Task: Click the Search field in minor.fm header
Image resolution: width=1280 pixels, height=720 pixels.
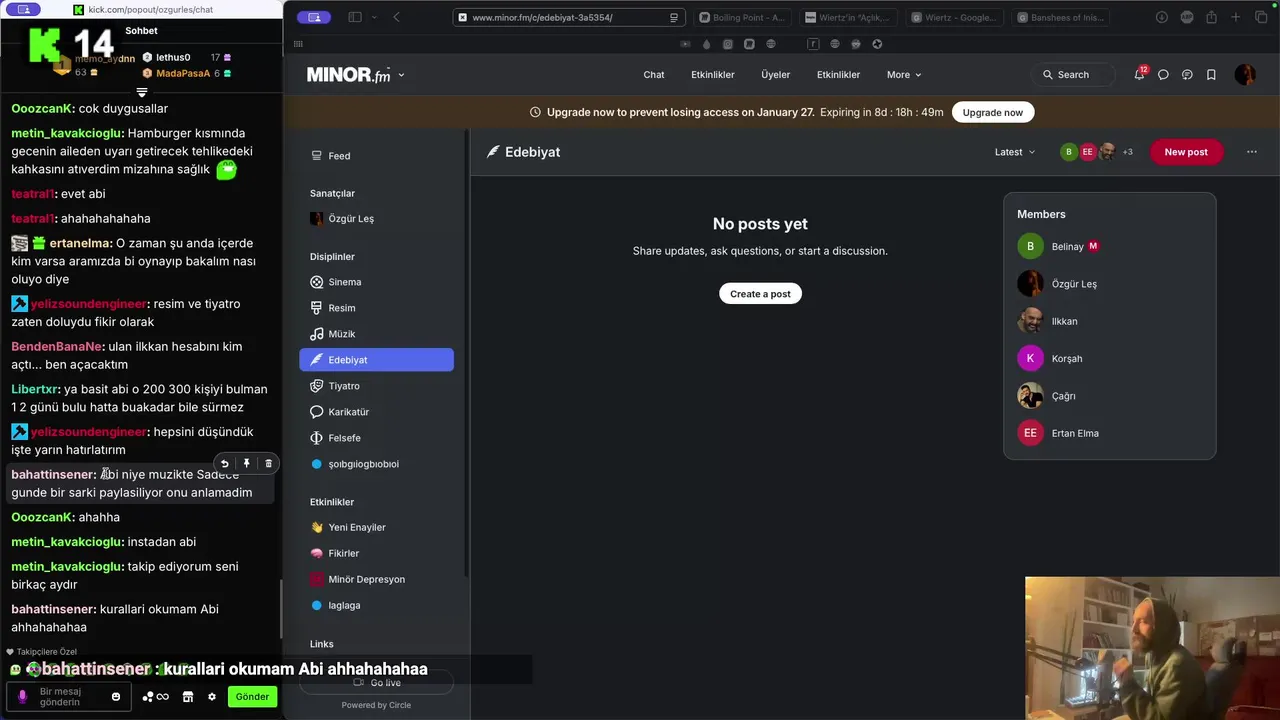Action: click(1072, 75)
